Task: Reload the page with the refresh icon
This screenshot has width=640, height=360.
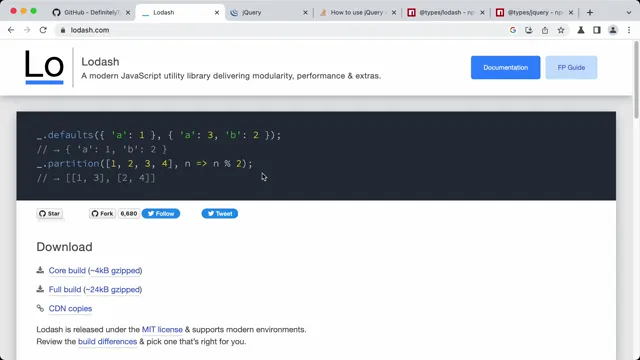Action: (x=43, y=30)
